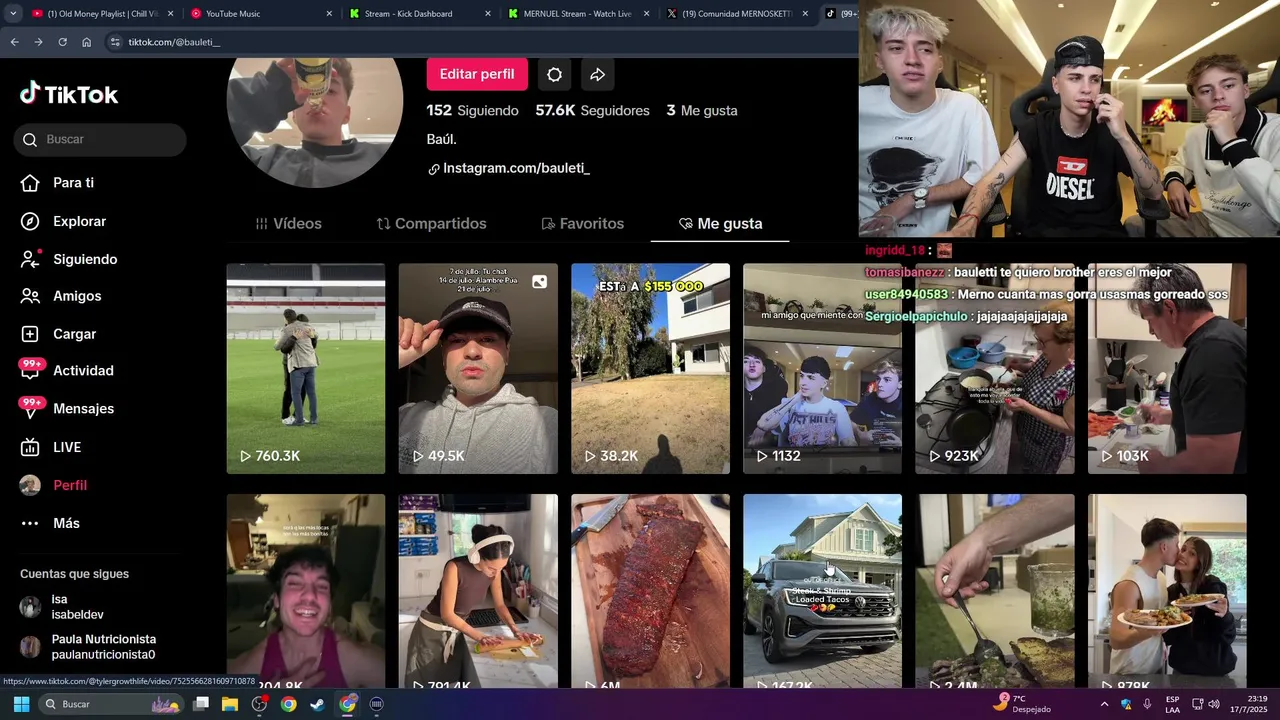
Task: Click the Windows taskbar Buscar search box
Action: tap(110, 704)
